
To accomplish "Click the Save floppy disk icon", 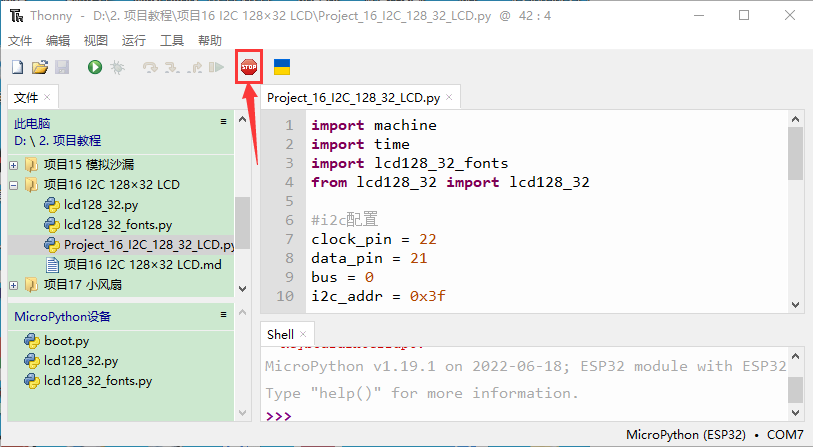I will tap(62, 67).
